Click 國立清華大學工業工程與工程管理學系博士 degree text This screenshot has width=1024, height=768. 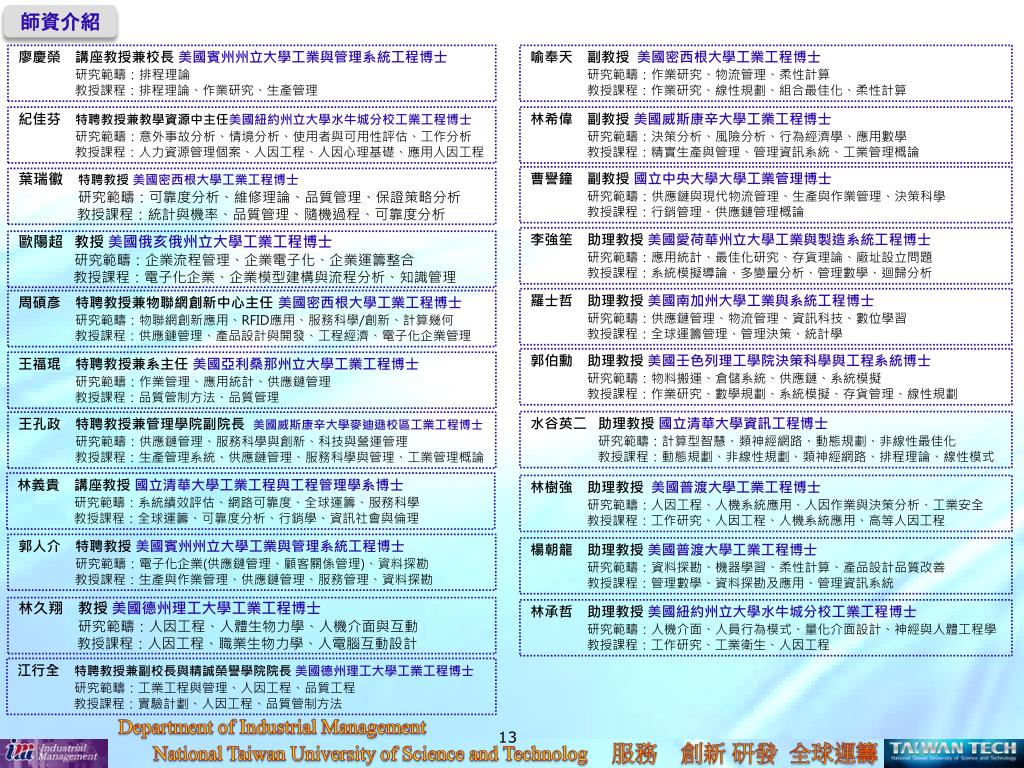coord(269,485)
